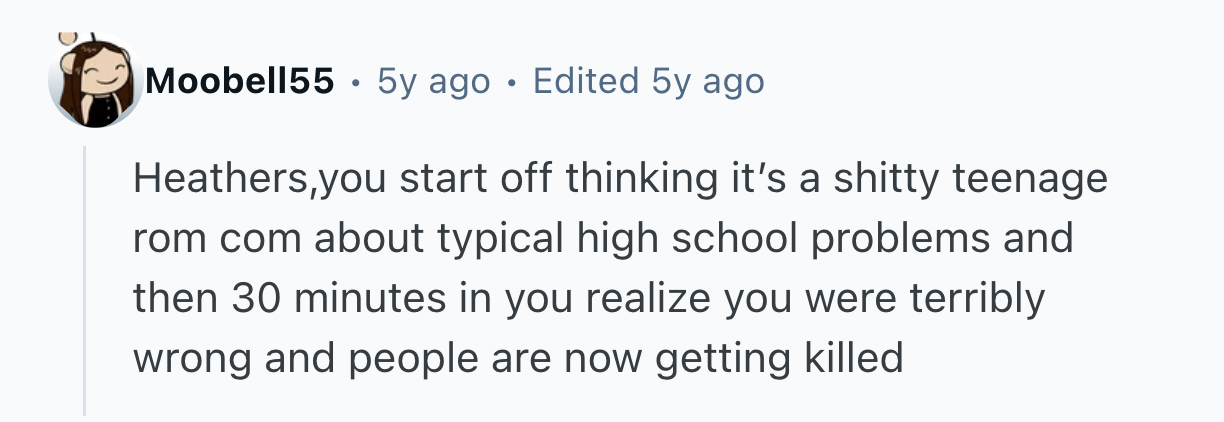The width and height of the screenshot is (1224, 422).
Task: Open the Moobell55 user profile link
Action: pos(239,81)
